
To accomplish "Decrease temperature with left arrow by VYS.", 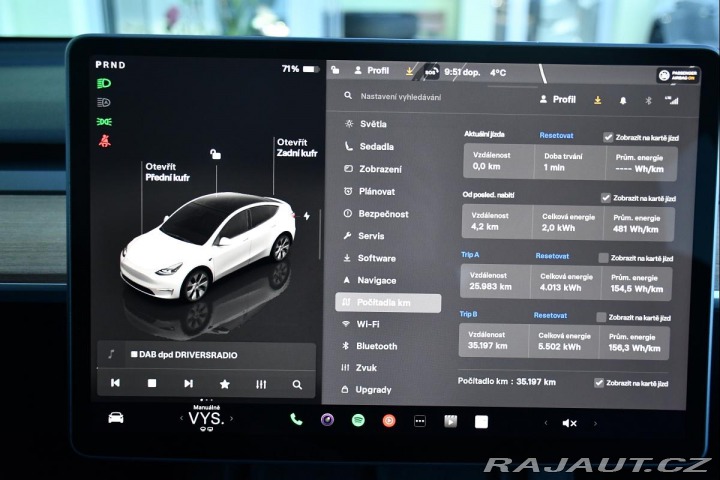I will tap(181, 418).
